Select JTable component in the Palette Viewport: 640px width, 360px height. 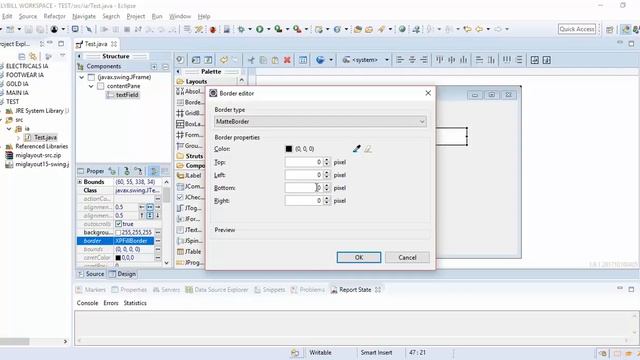coord(190,251)
